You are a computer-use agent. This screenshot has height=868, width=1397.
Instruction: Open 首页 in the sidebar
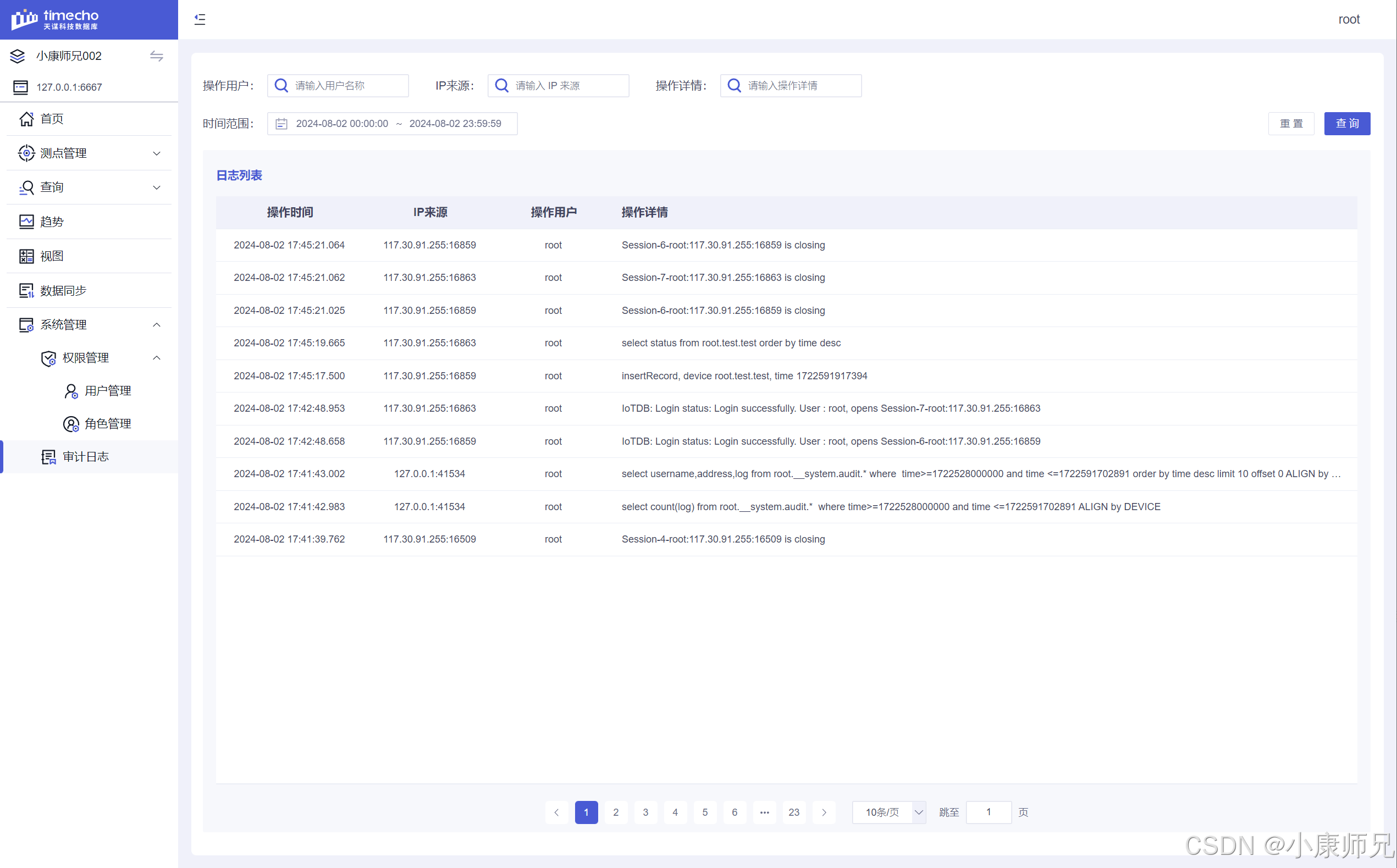pos(89,119)
